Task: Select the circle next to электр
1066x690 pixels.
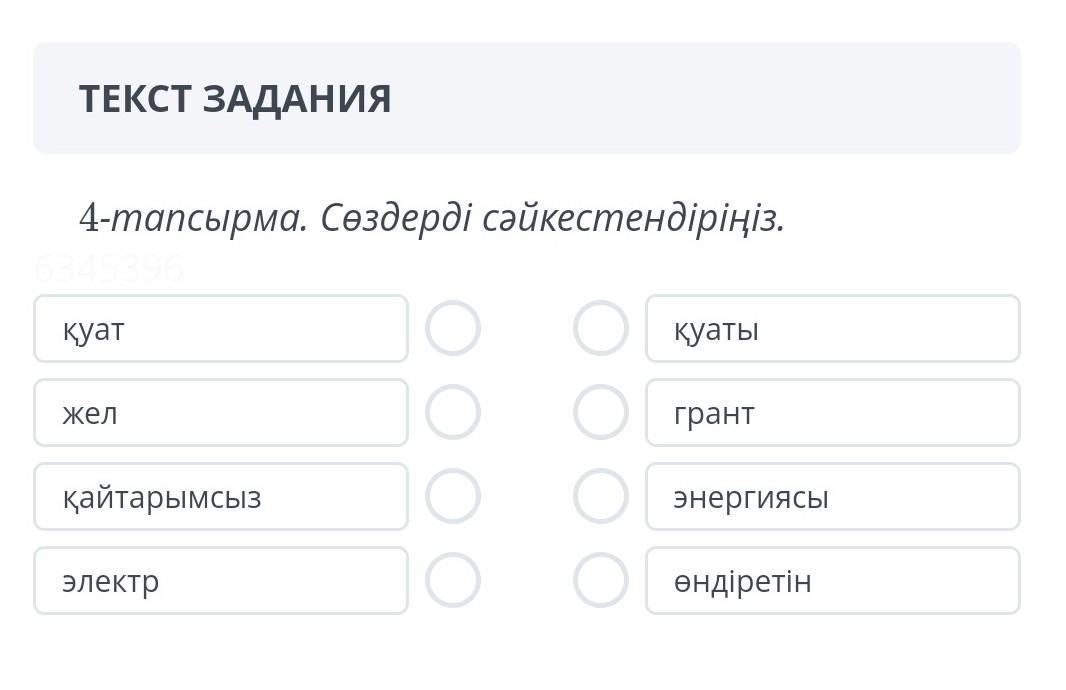Action: coord(453,580)
